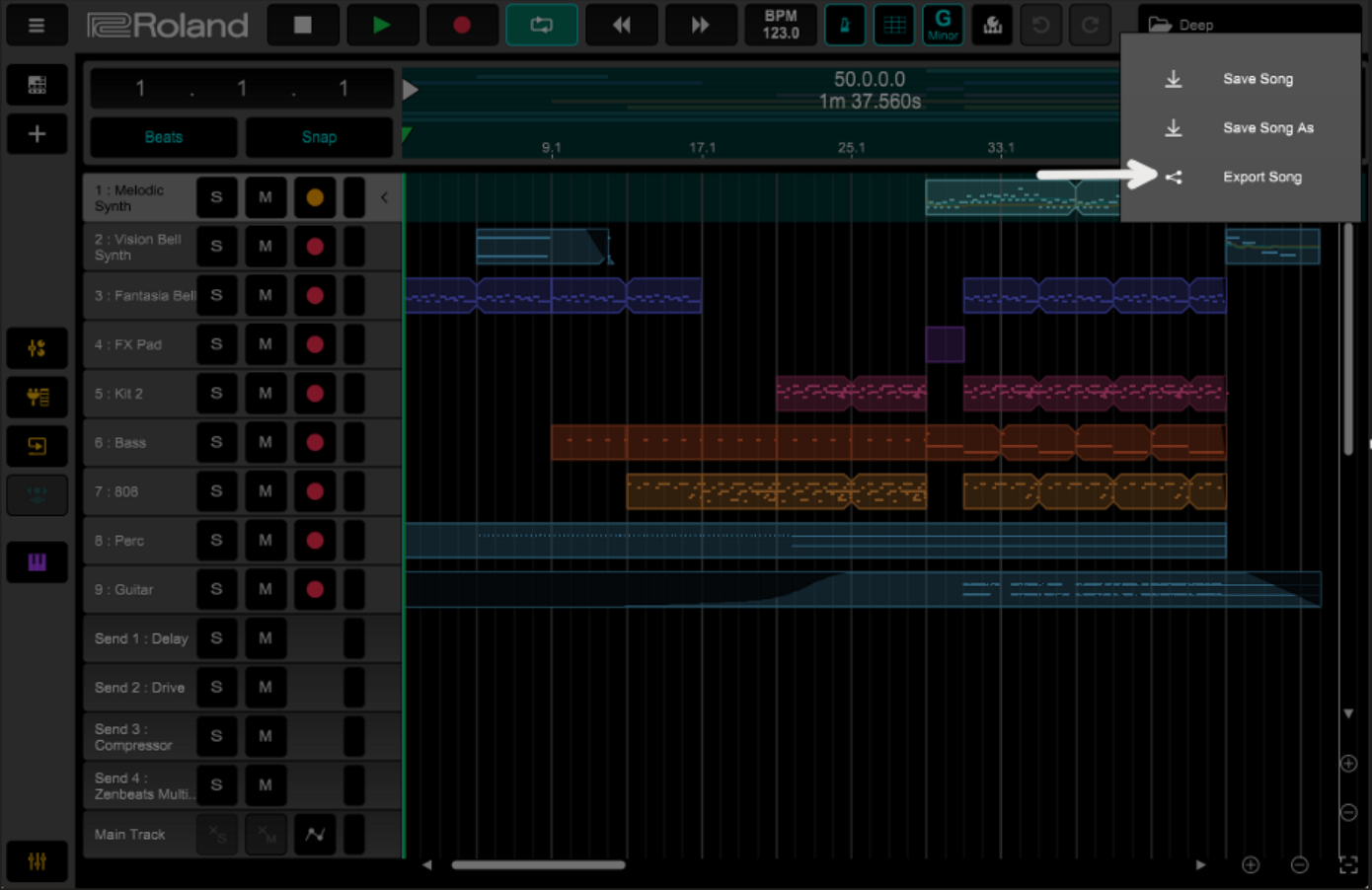Zoom out horizontally with bottom minus icon

[1300, 865]
